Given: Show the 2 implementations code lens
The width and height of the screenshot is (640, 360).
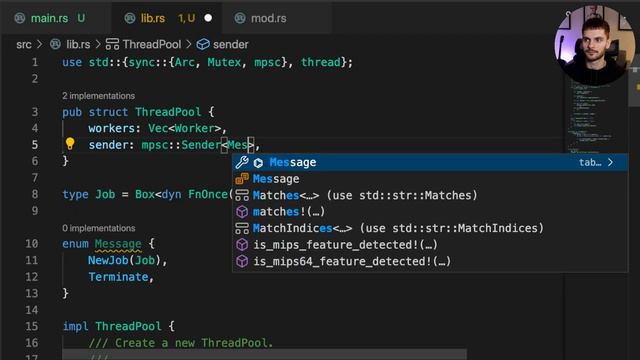Looking at the screenshot, I should 98,96.
